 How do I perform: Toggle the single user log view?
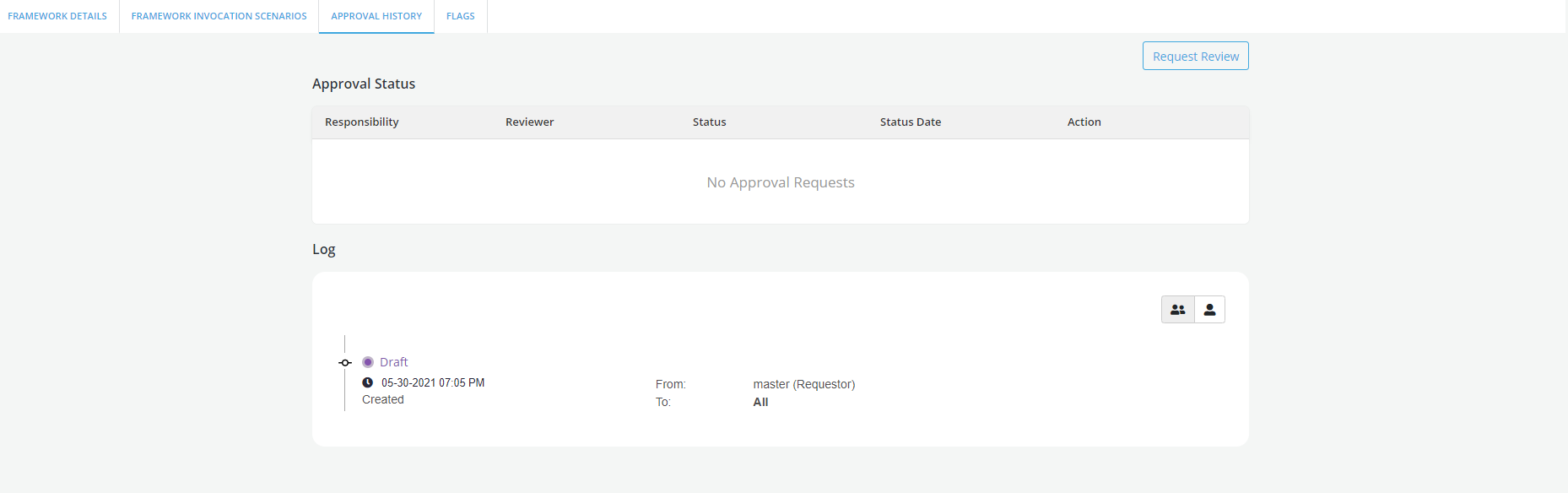[1209, 310]
